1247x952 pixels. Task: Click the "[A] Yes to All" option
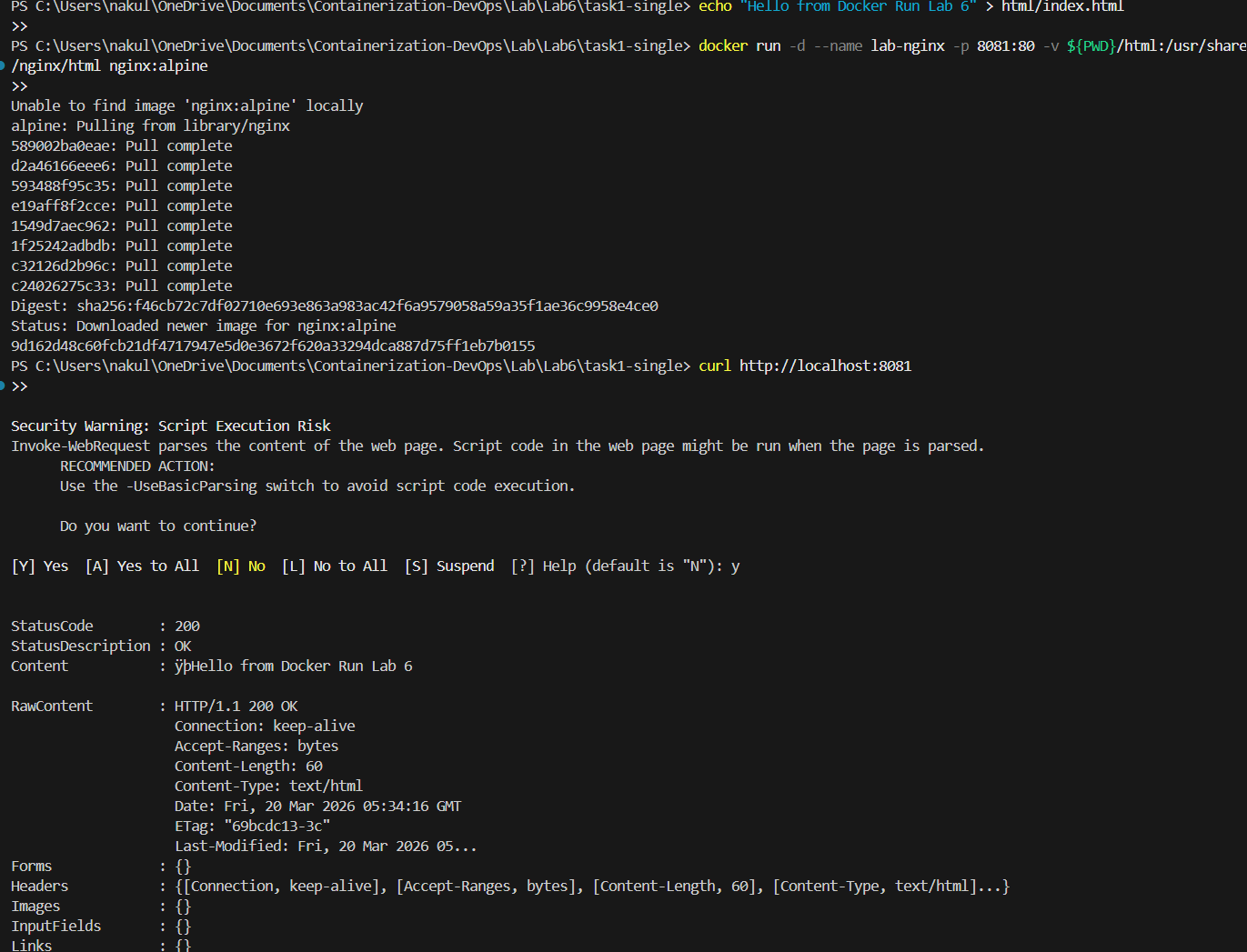click(x=141, y=566)
